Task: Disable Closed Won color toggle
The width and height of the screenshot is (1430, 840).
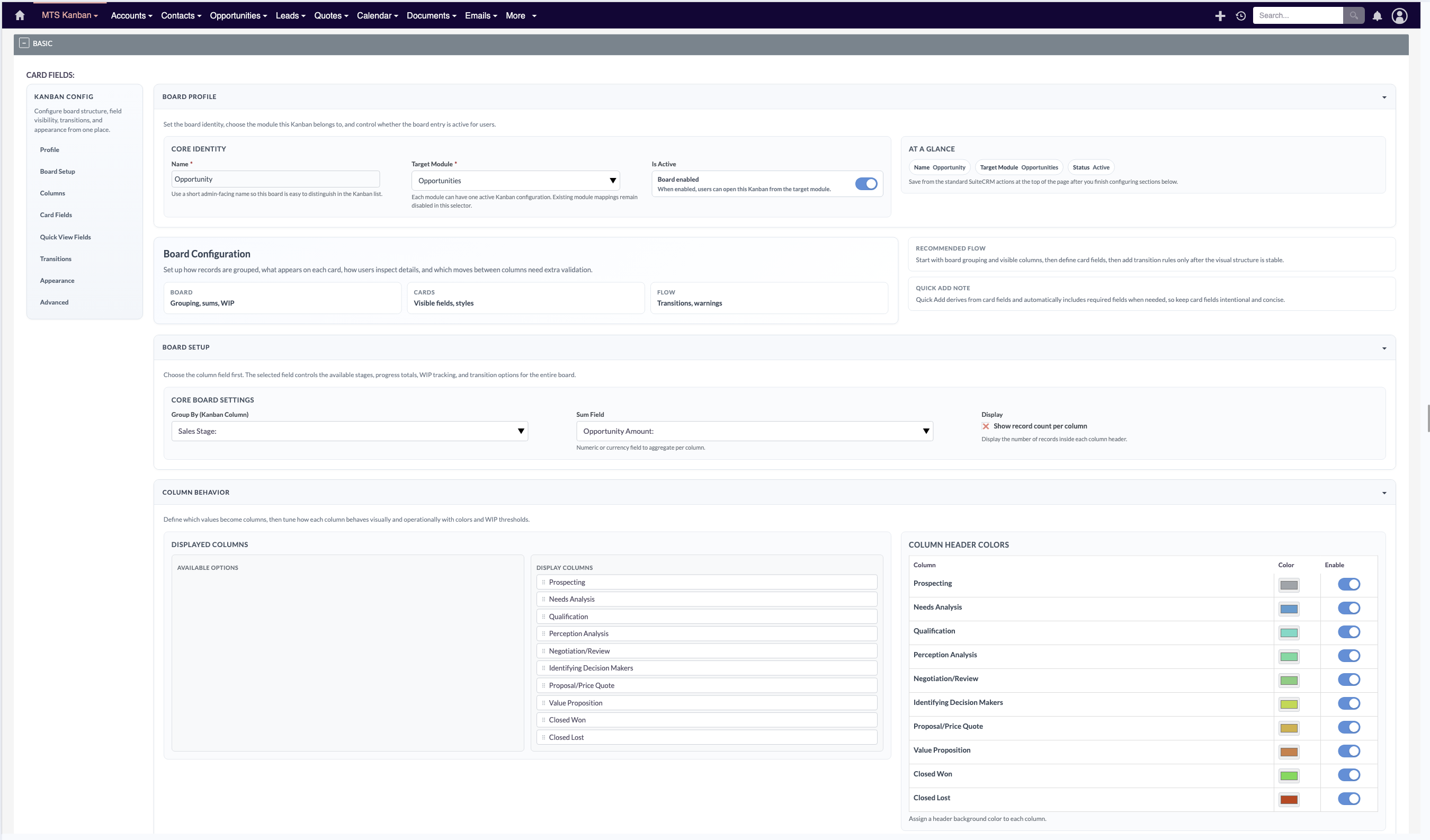Action: click(x=1349, y=775)
